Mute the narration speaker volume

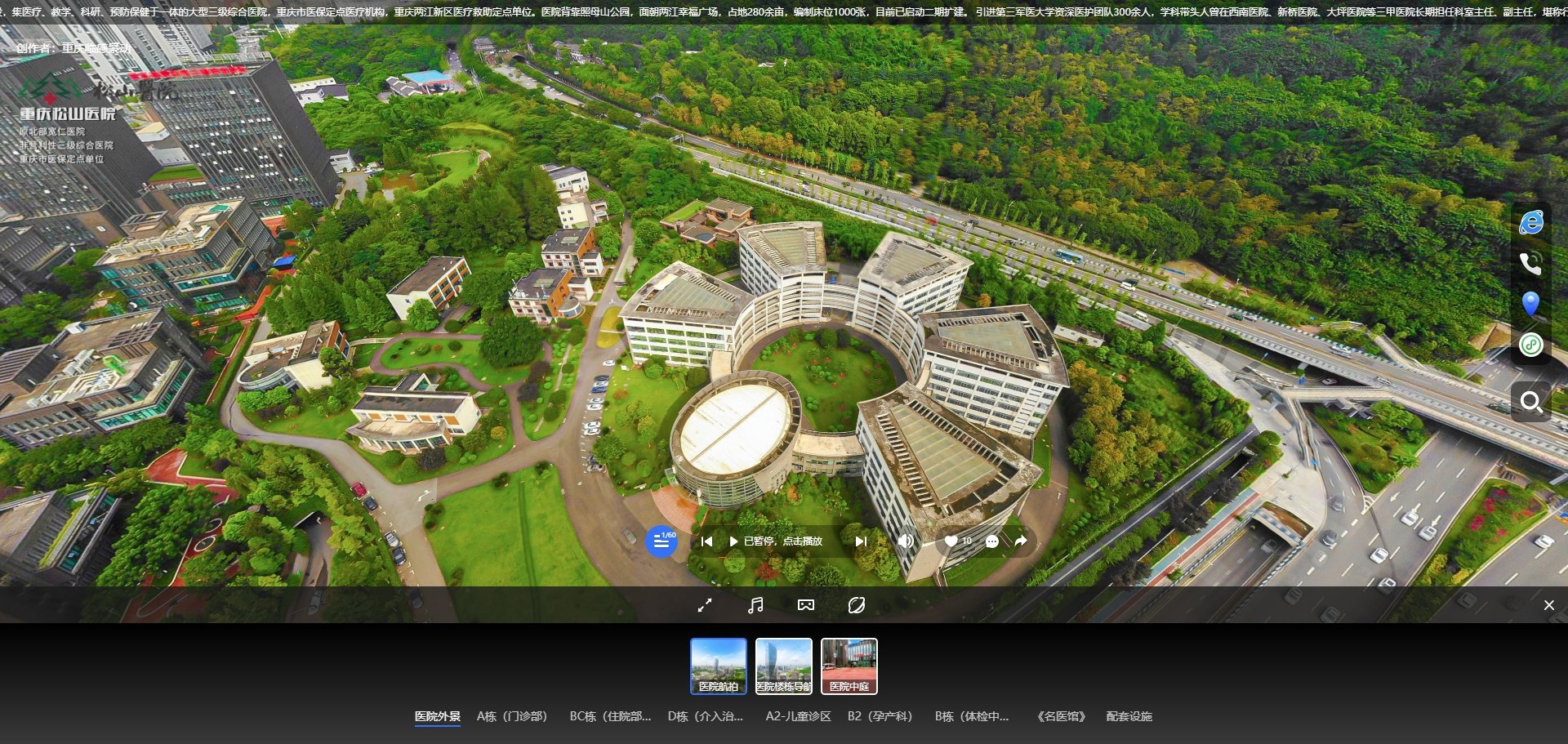coord(906,541)
